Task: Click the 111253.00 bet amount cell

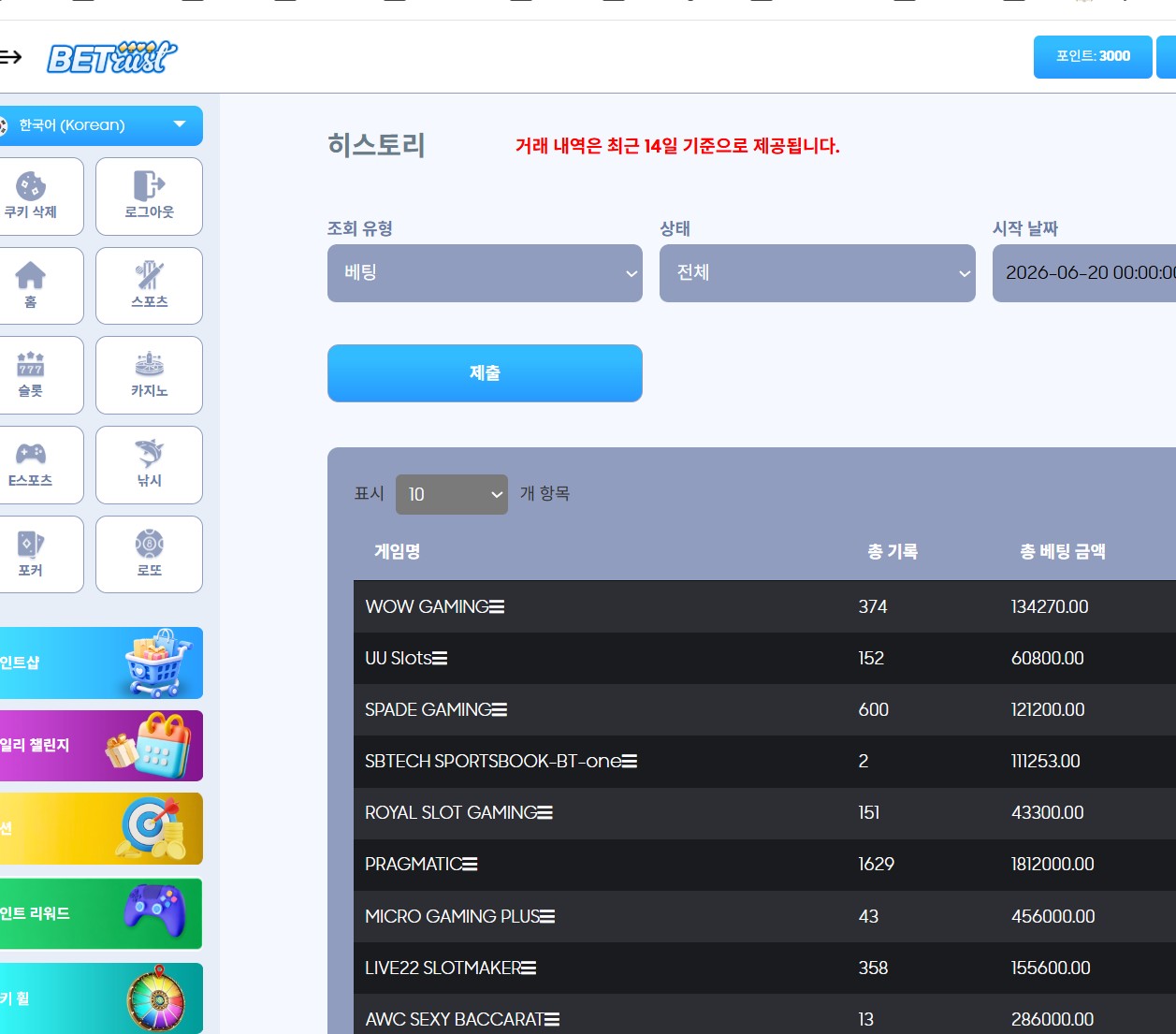Action: [1046, 762]
